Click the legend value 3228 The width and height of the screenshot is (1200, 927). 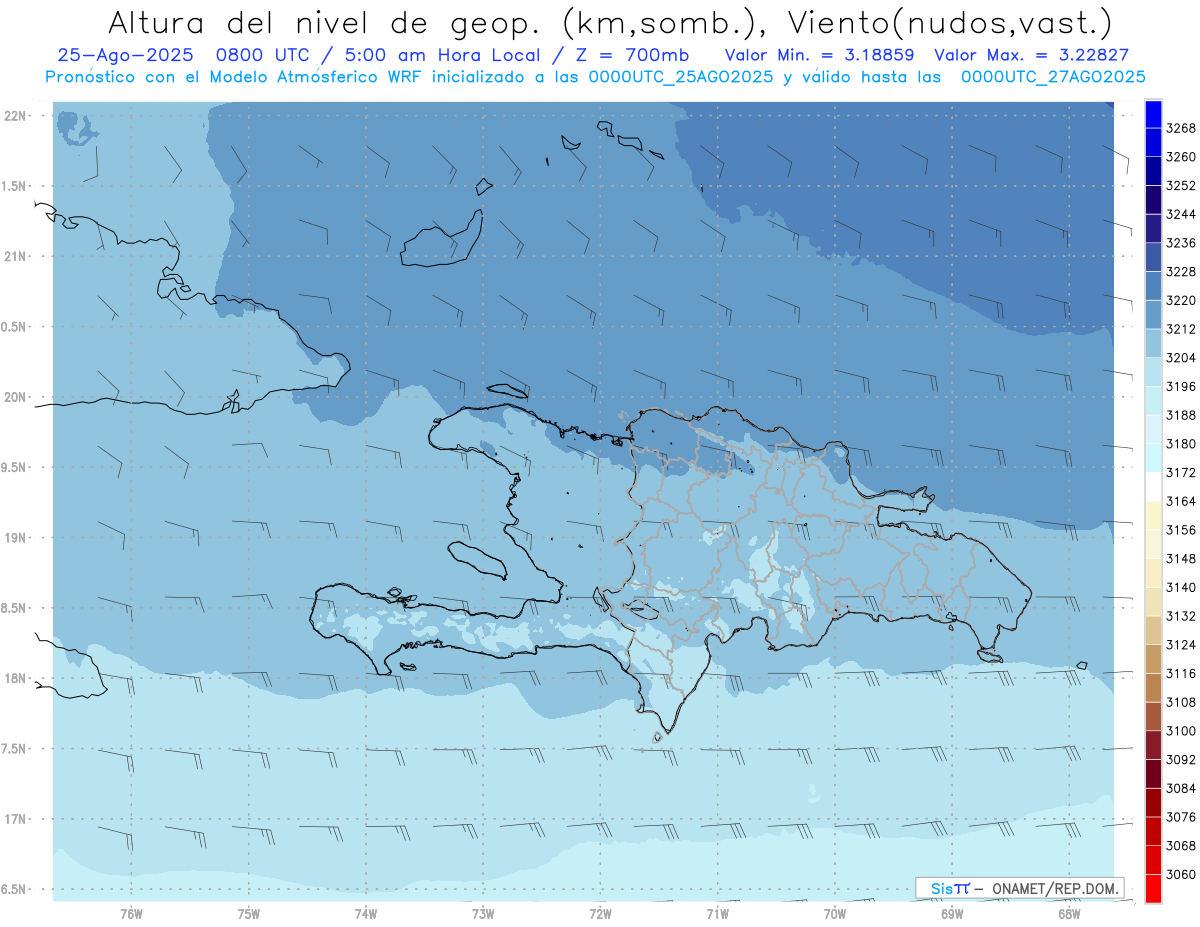[x=1181, y=272]
